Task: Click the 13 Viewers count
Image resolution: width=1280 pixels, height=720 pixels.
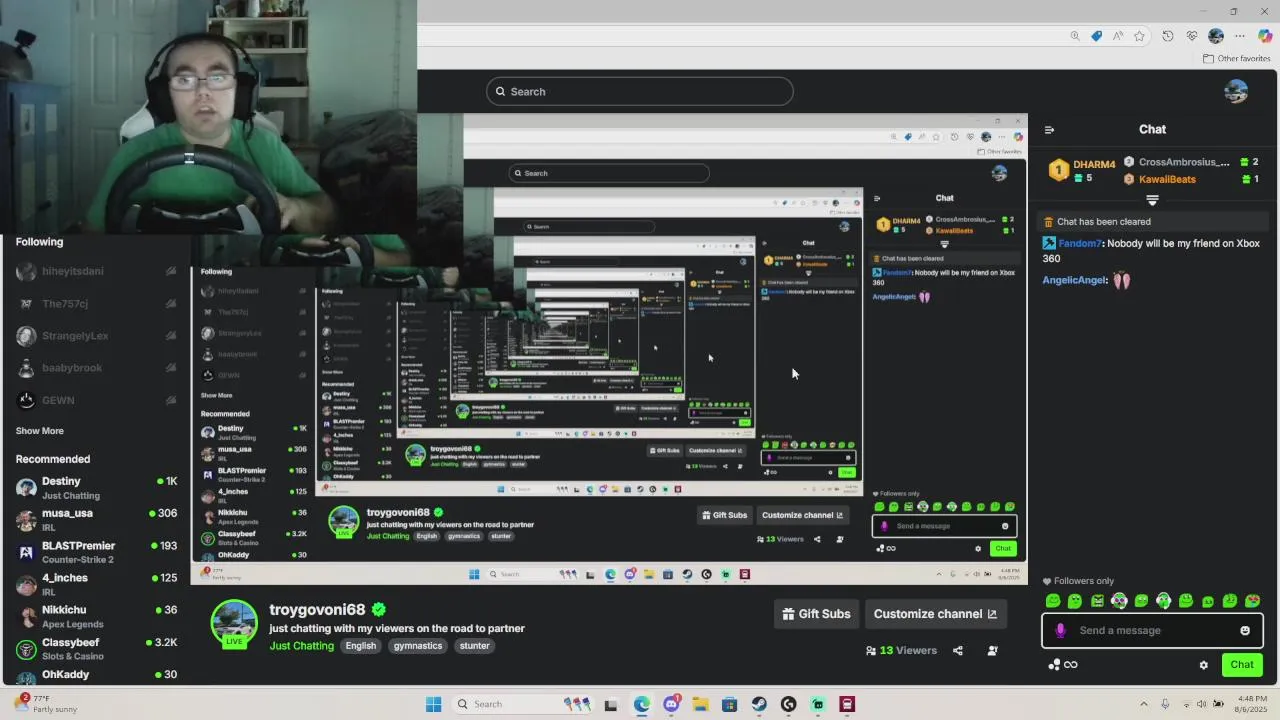Action: [901, 650]
